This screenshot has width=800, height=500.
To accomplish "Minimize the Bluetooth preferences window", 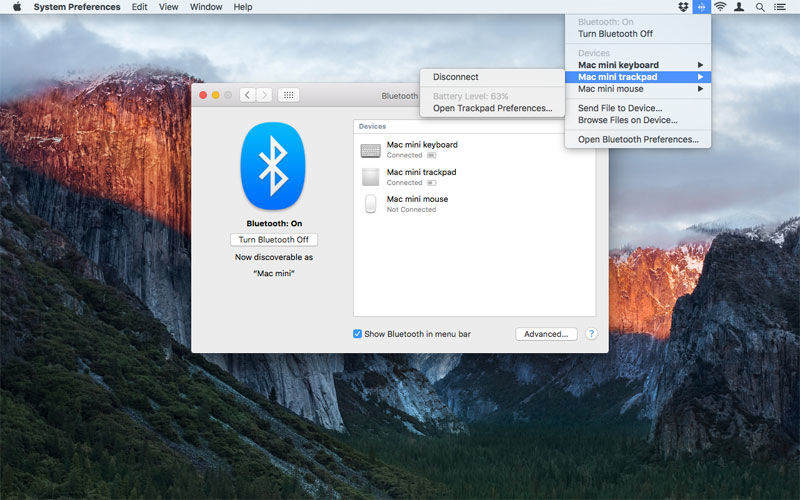I will (x=215, y=95).
